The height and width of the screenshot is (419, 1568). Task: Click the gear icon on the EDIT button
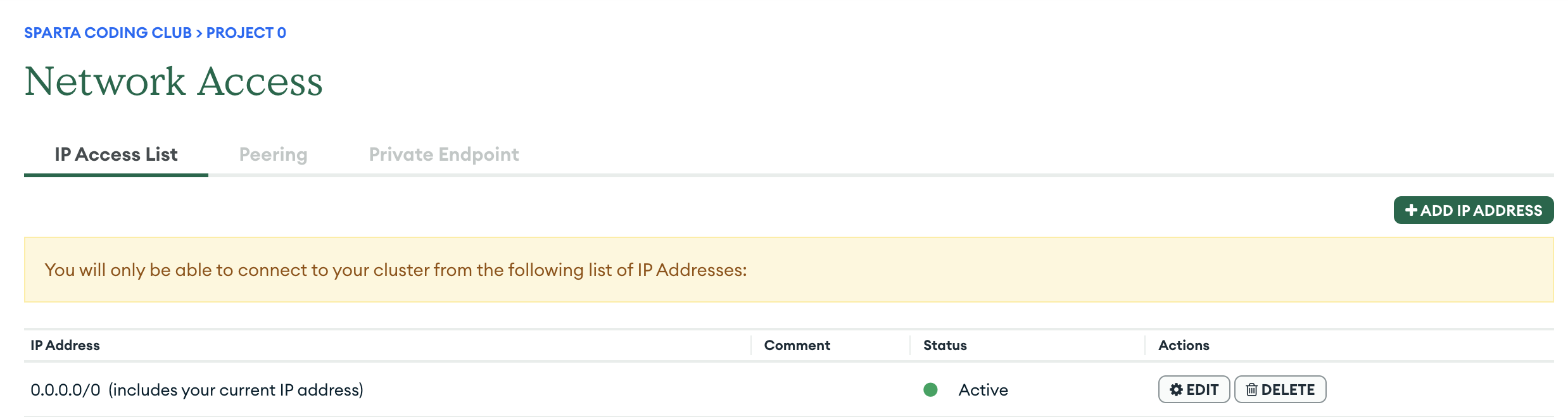[x=1176, y=390]
